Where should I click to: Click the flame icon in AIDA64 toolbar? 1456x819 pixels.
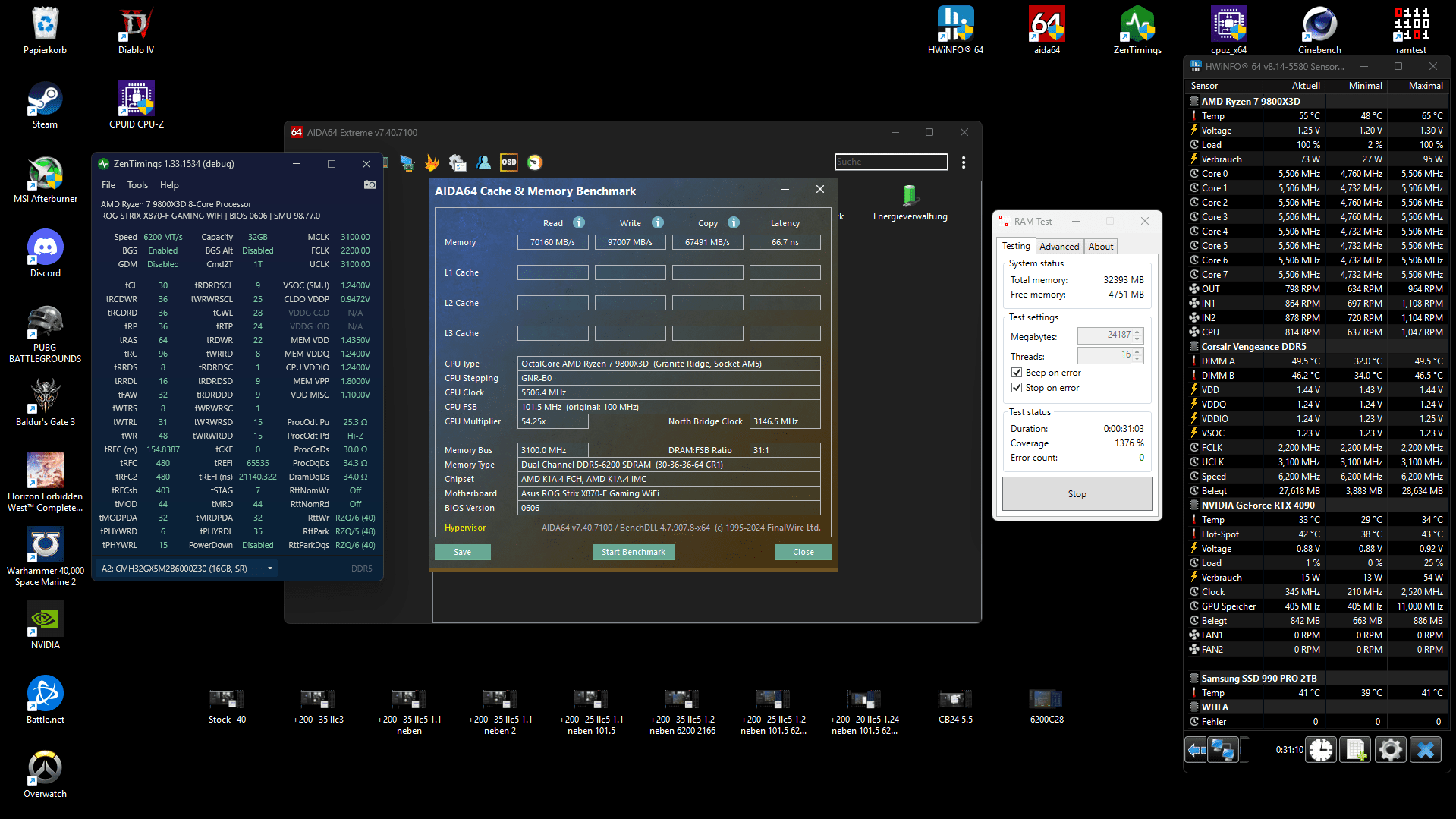pos(432,162)
